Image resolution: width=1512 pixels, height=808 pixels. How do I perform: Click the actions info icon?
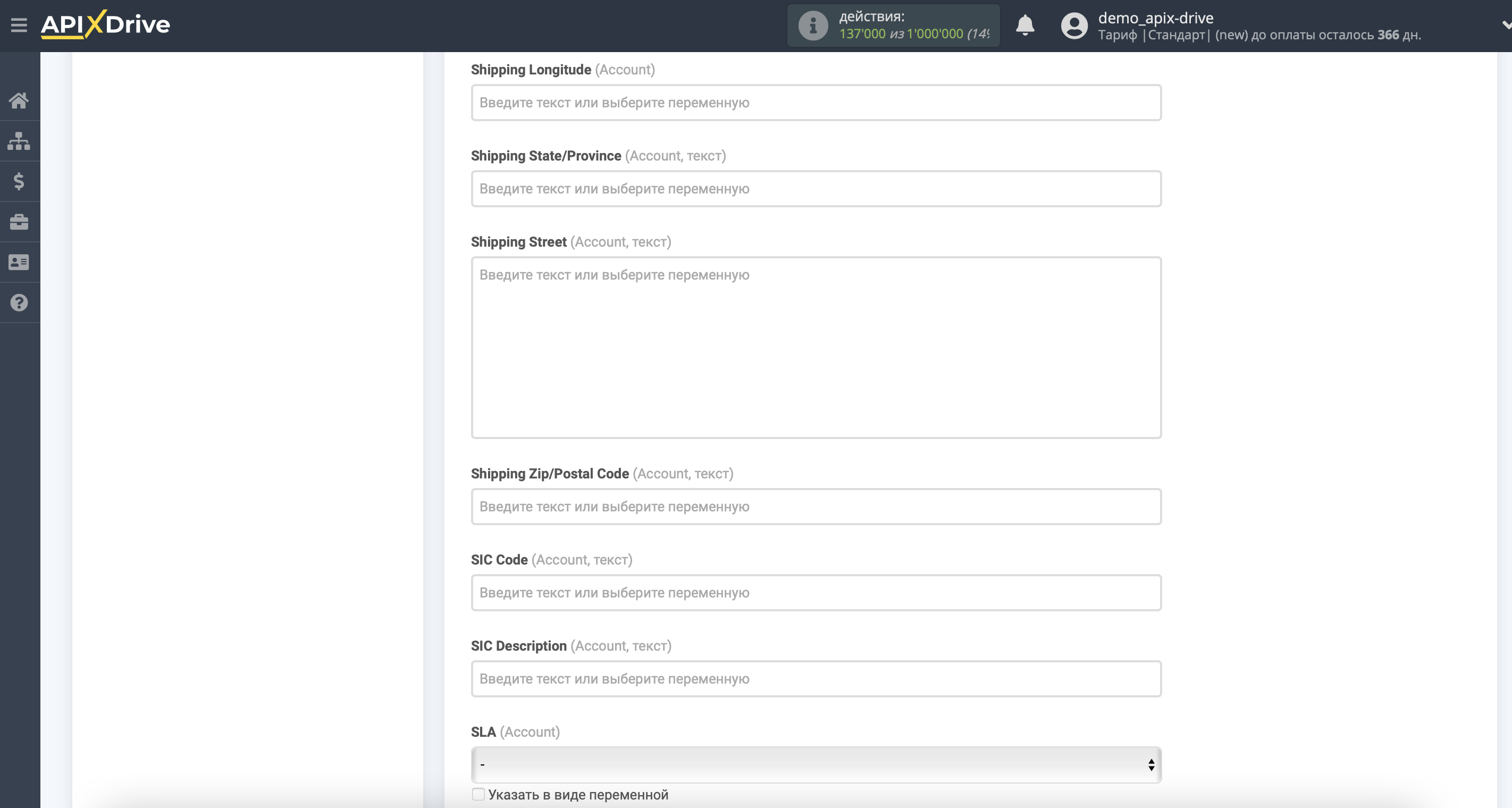tap(813, 26)
